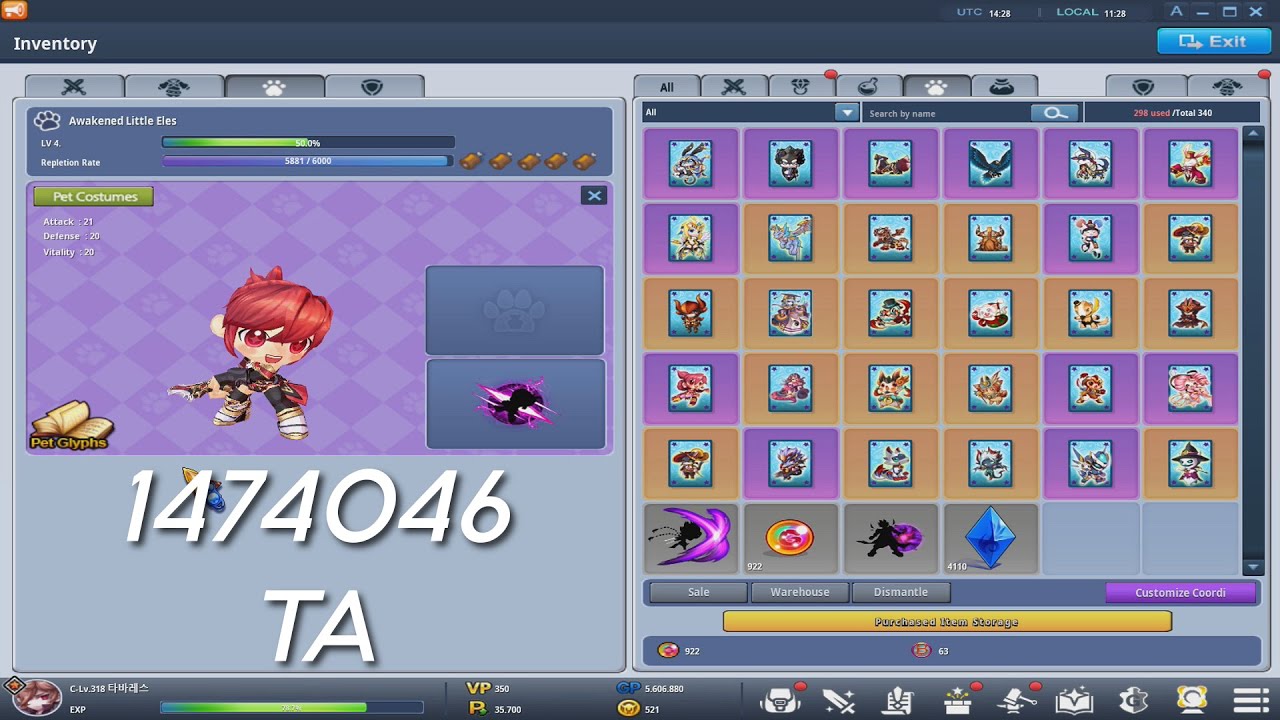1280x720 pixels.
Task: Click the GP 5.606.880 currency display
Action: (650, 688)
